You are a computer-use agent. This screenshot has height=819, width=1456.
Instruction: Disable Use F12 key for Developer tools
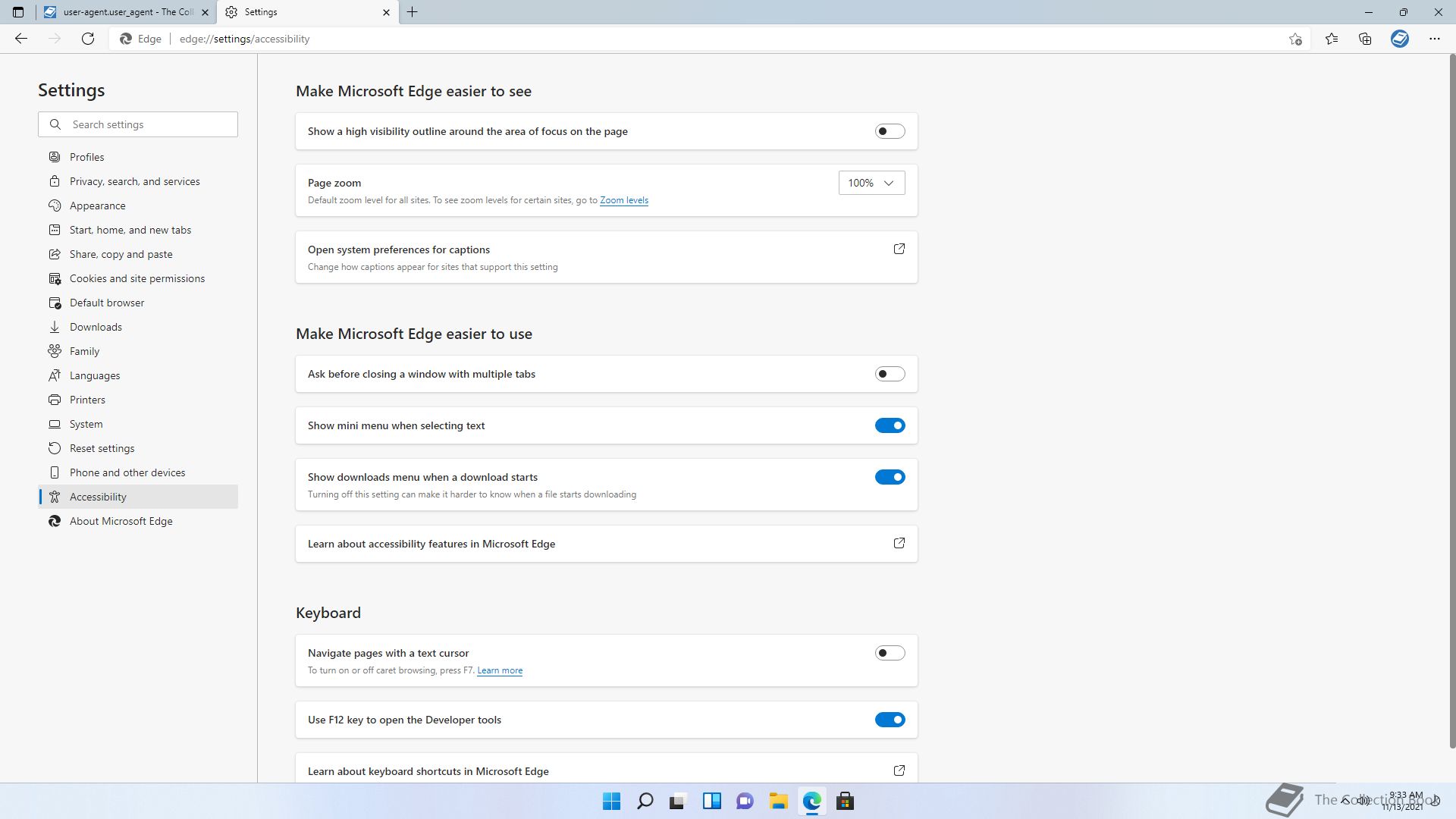click(x=890, y=720)
